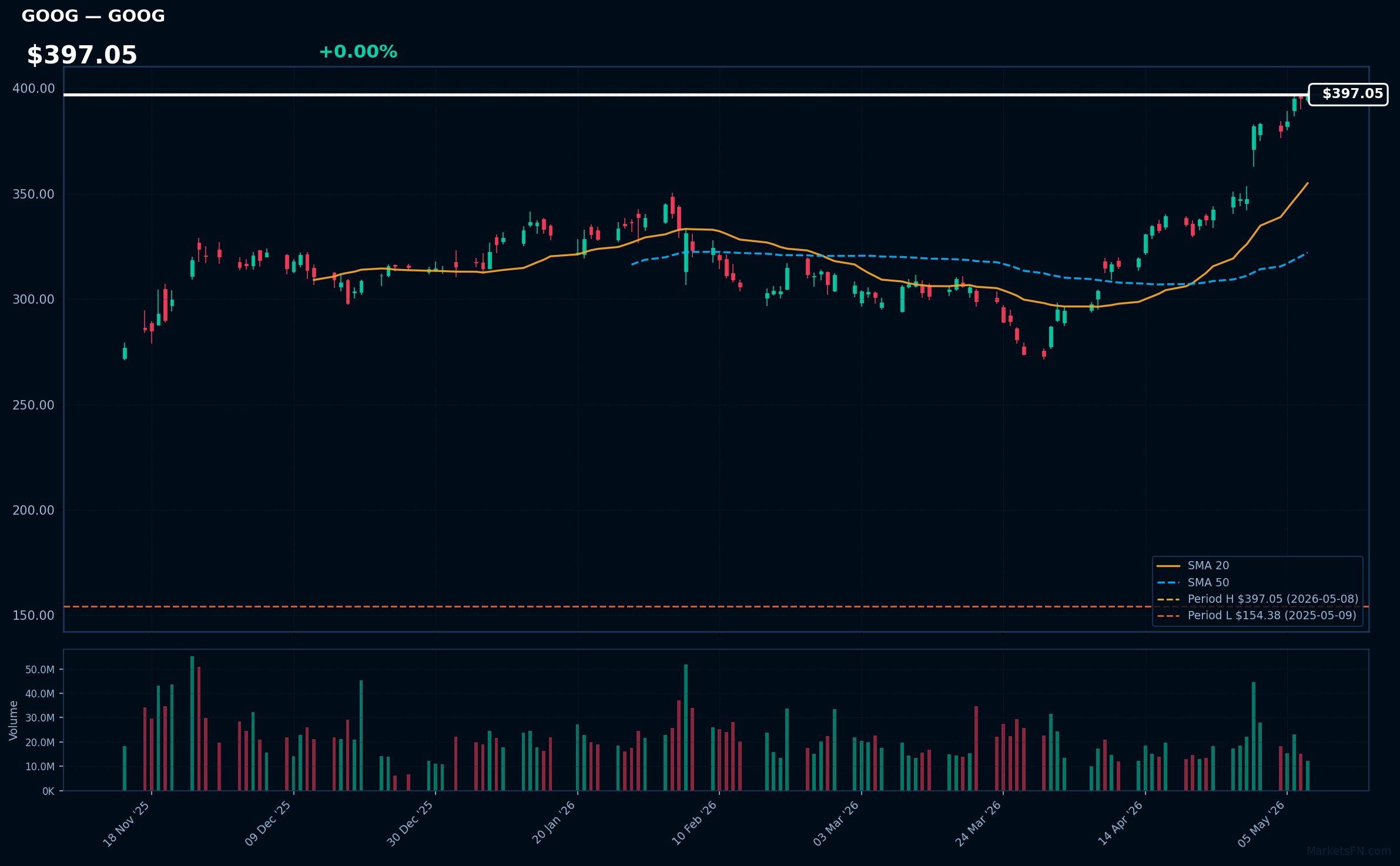Click the 30.0M volume axis label

pyautogui.click(x=40, y=718)
